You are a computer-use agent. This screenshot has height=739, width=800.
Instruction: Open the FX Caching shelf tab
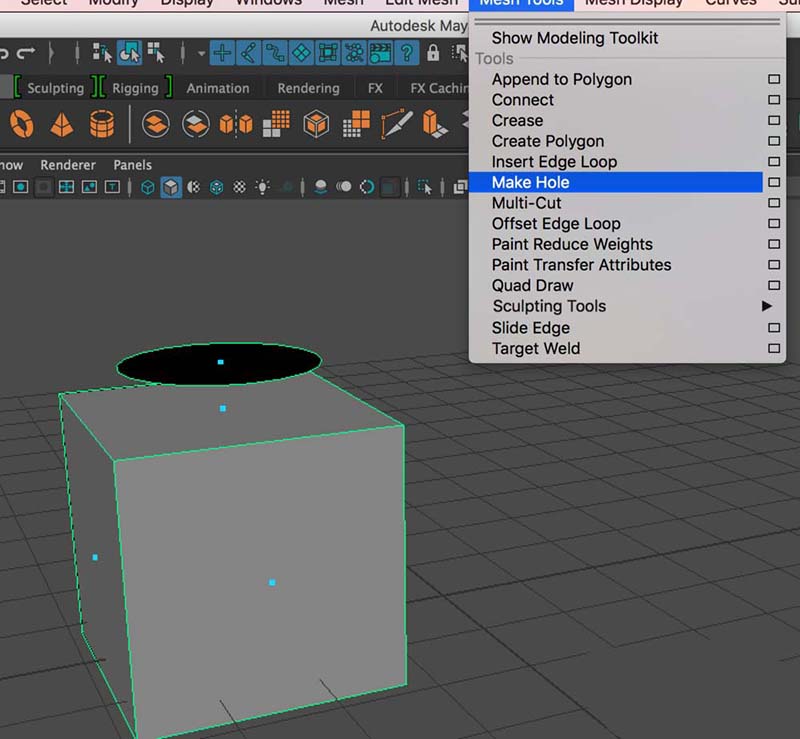(x=439, y=88)
